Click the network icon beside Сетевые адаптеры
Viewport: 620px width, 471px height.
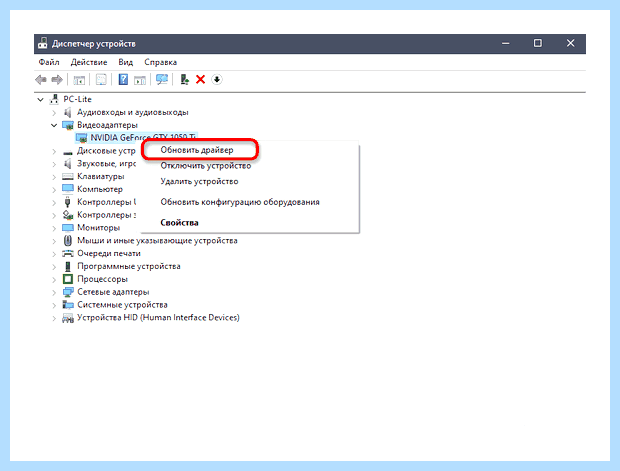68,292
